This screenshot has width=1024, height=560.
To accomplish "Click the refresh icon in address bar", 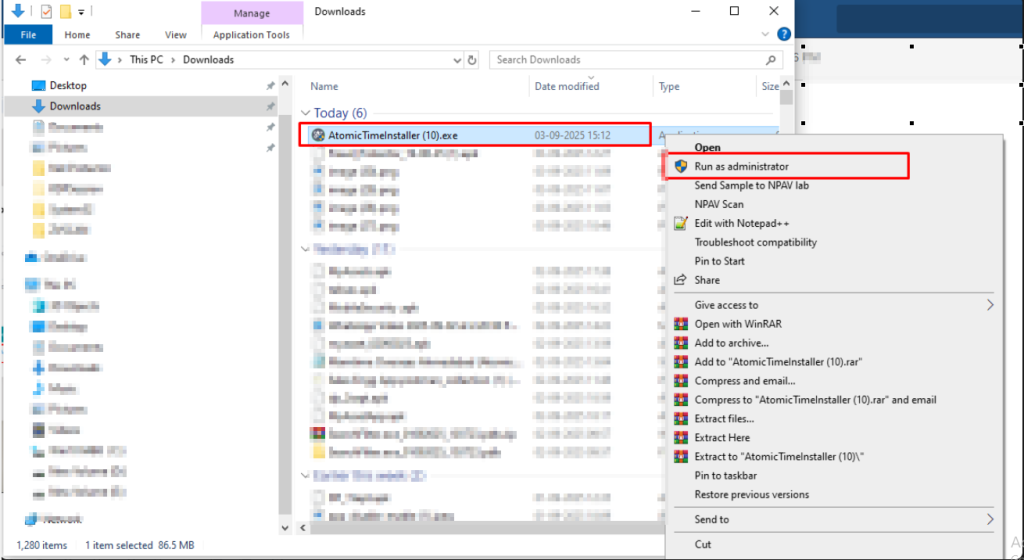I will click(474, 60).
